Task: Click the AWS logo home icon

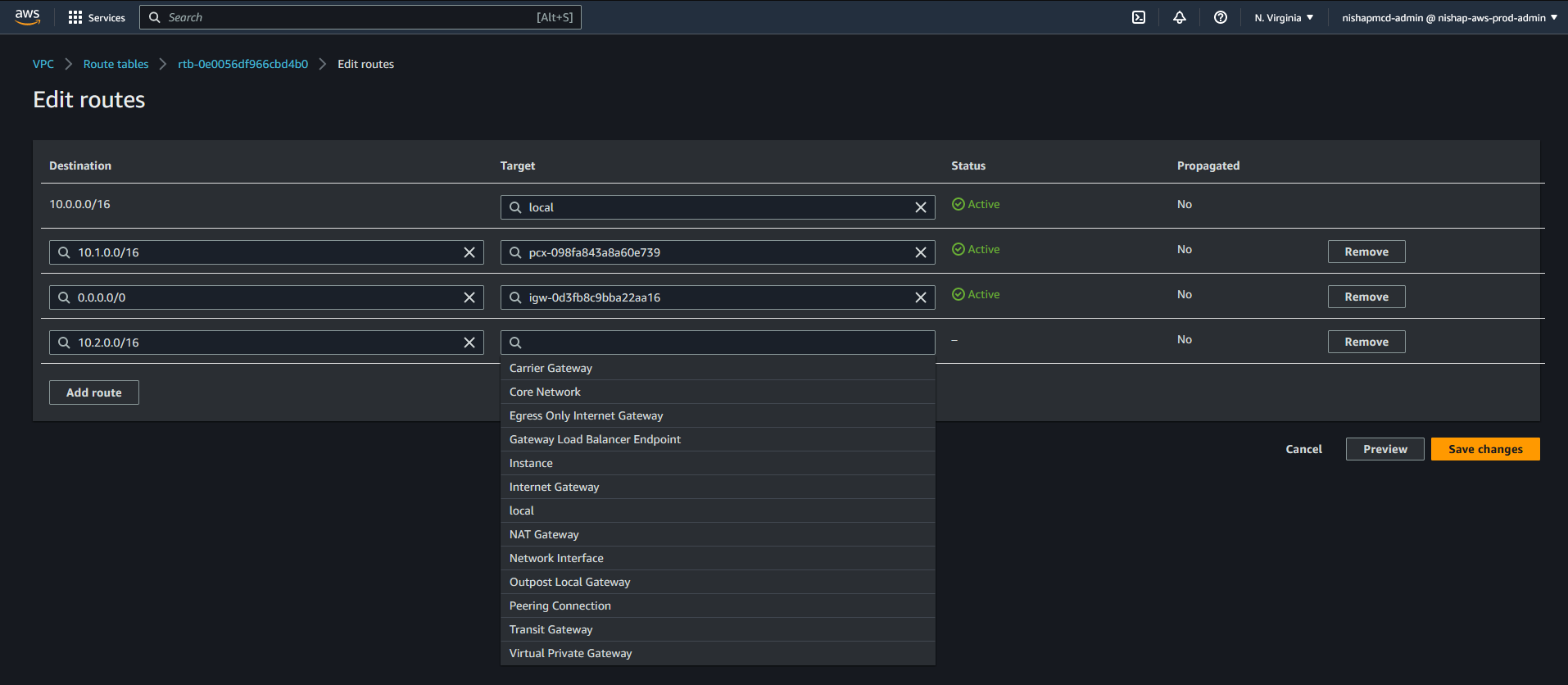Action: click(28, 17)
